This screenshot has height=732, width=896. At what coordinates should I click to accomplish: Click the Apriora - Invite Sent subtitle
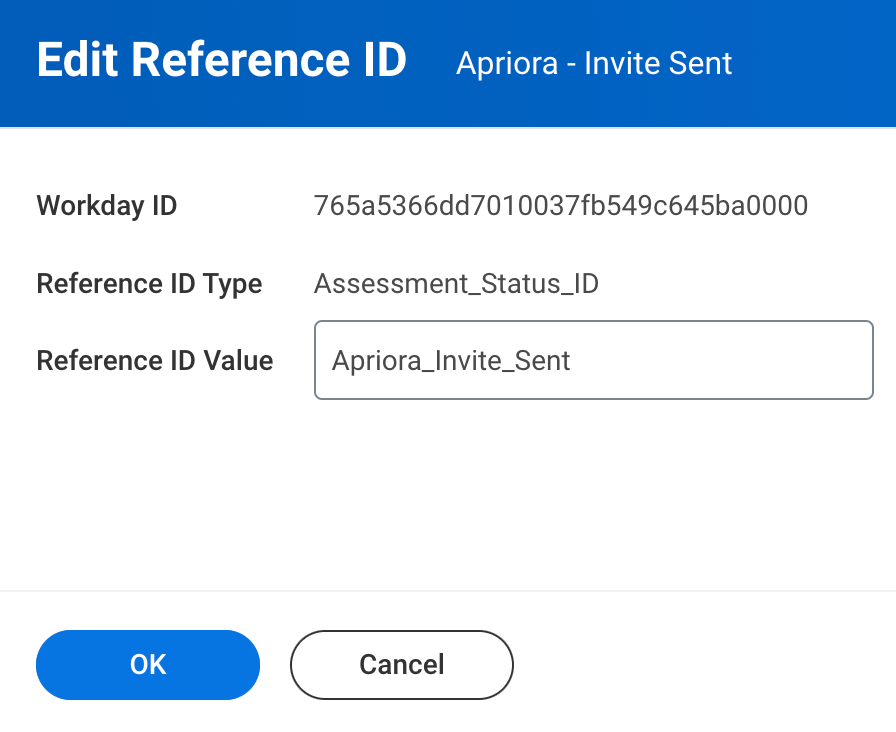(594, 63)
